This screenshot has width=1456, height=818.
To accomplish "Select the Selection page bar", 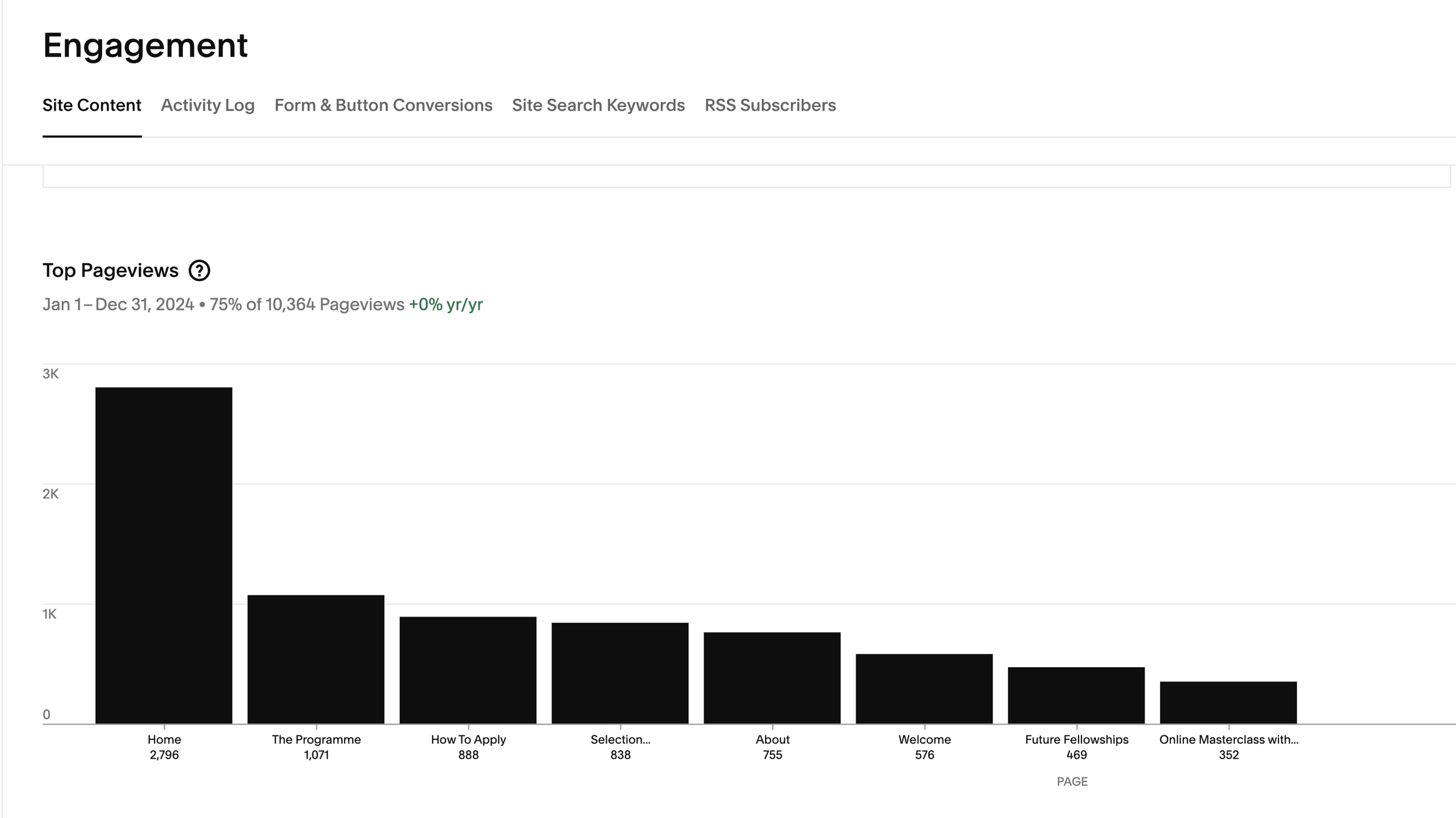I will coord(620,673).
